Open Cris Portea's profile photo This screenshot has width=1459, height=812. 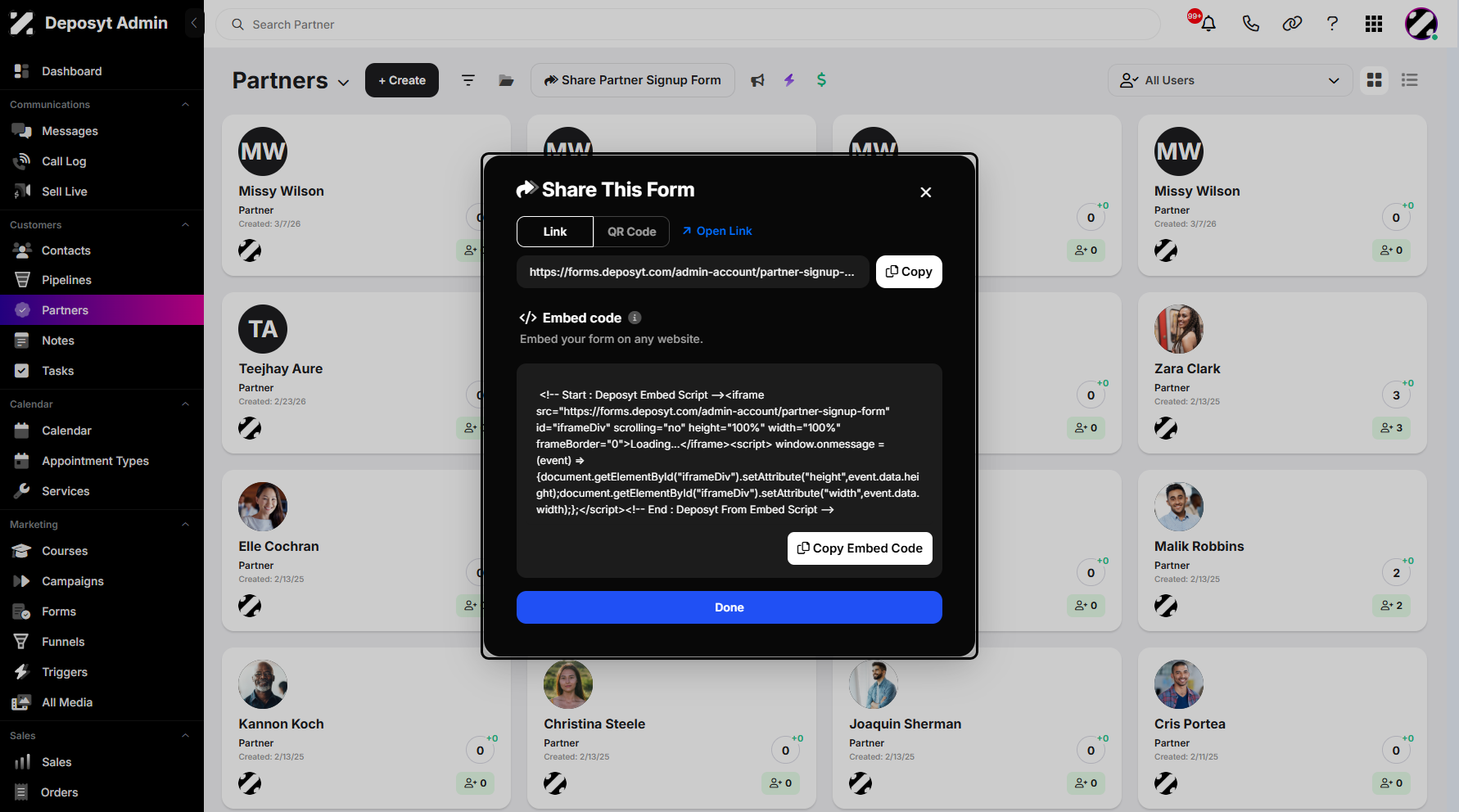pos(1179,684)
